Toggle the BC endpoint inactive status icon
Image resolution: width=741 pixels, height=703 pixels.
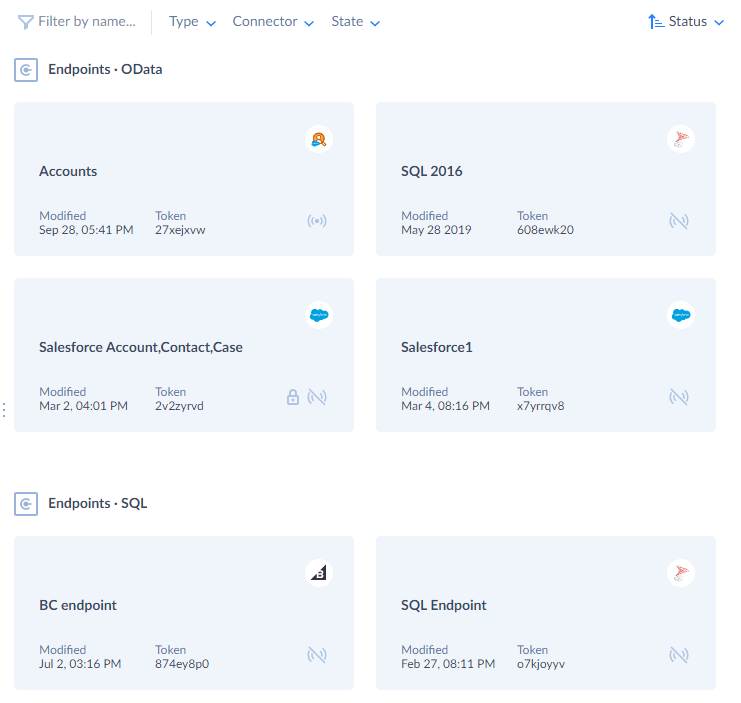(x=317, y=655)
